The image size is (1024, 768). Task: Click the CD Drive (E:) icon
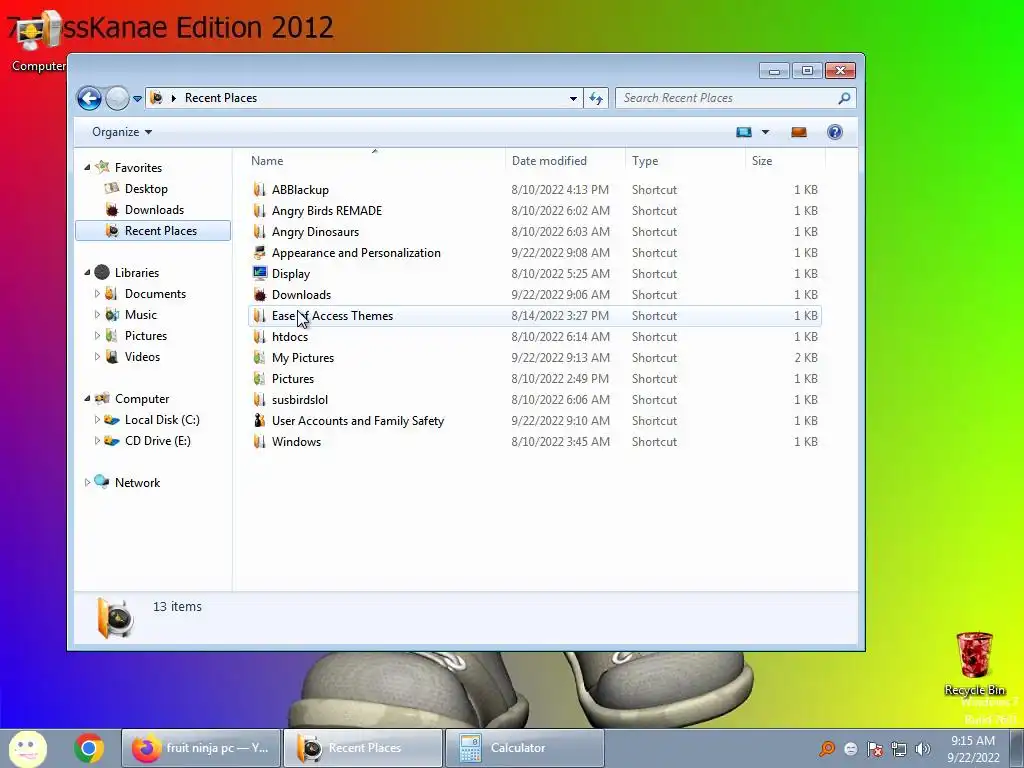(112, 441)
